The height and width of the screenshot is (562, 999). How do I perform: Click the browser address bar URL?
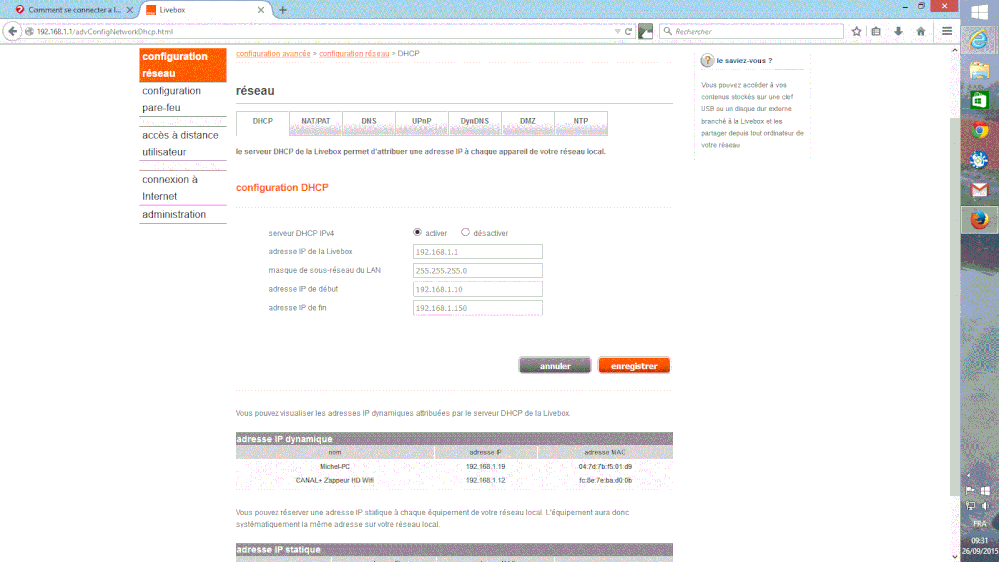coord(104,31)
